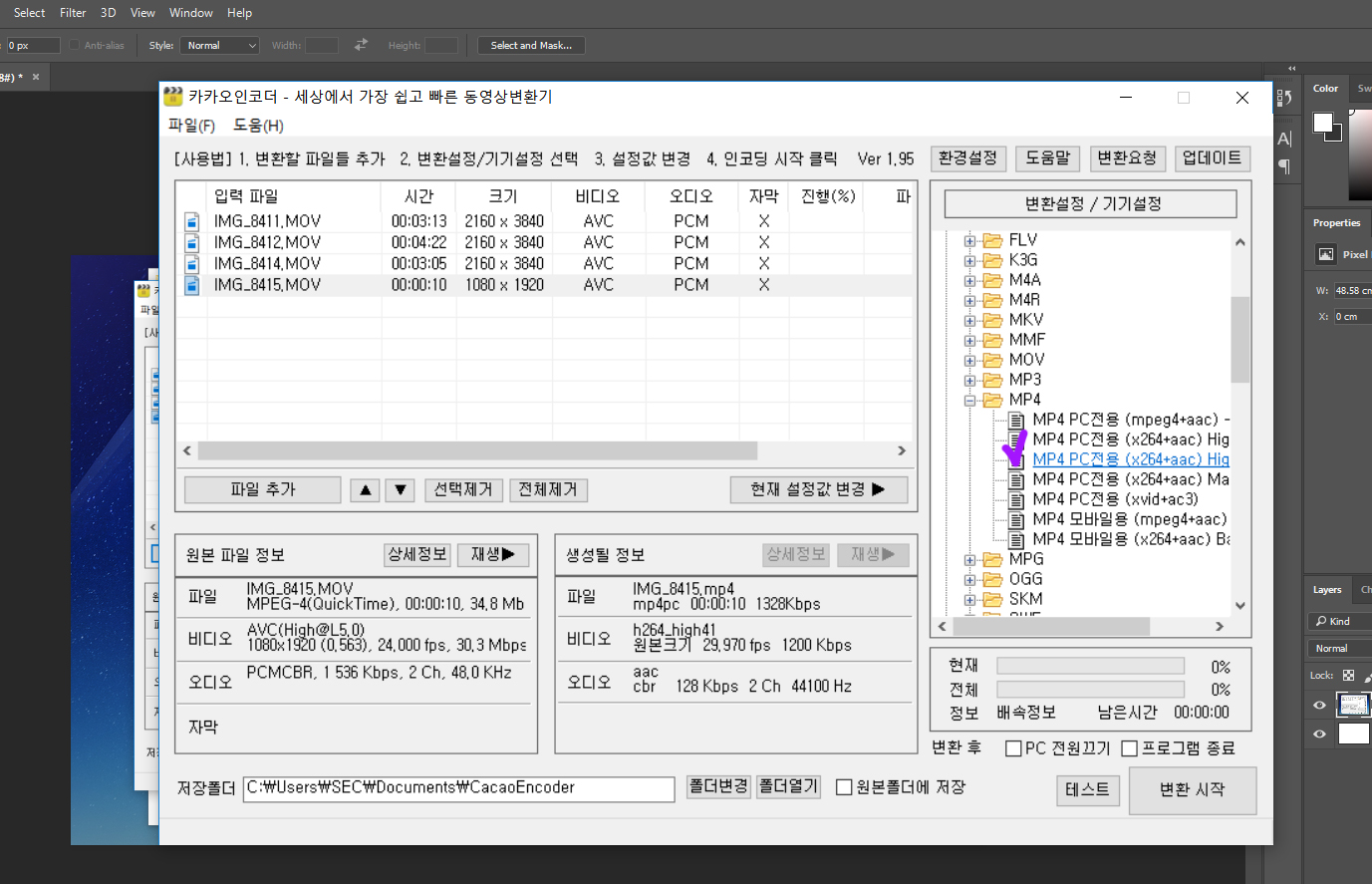Click 현재 설정값 변경 button
The image size is (1372, 884).
tap(818, 489)
